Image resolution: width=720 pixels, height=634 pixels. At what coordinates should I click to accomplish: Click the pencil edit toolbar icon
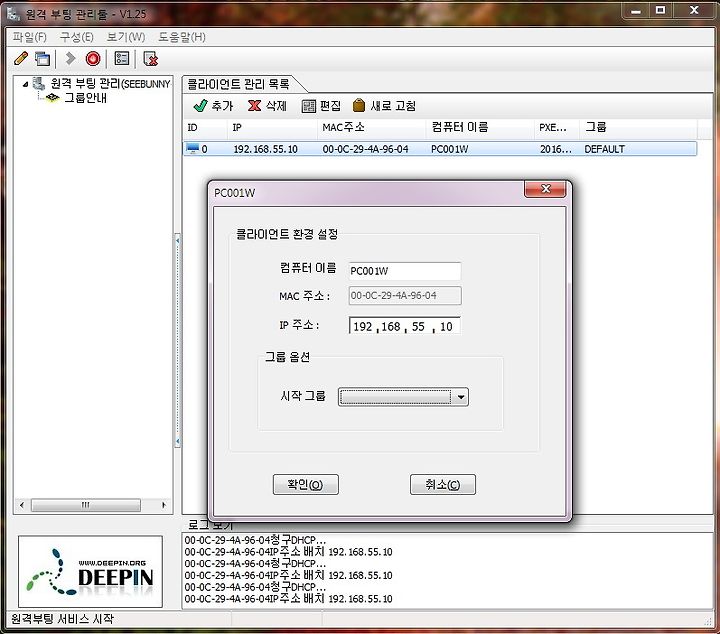point(21,58)
